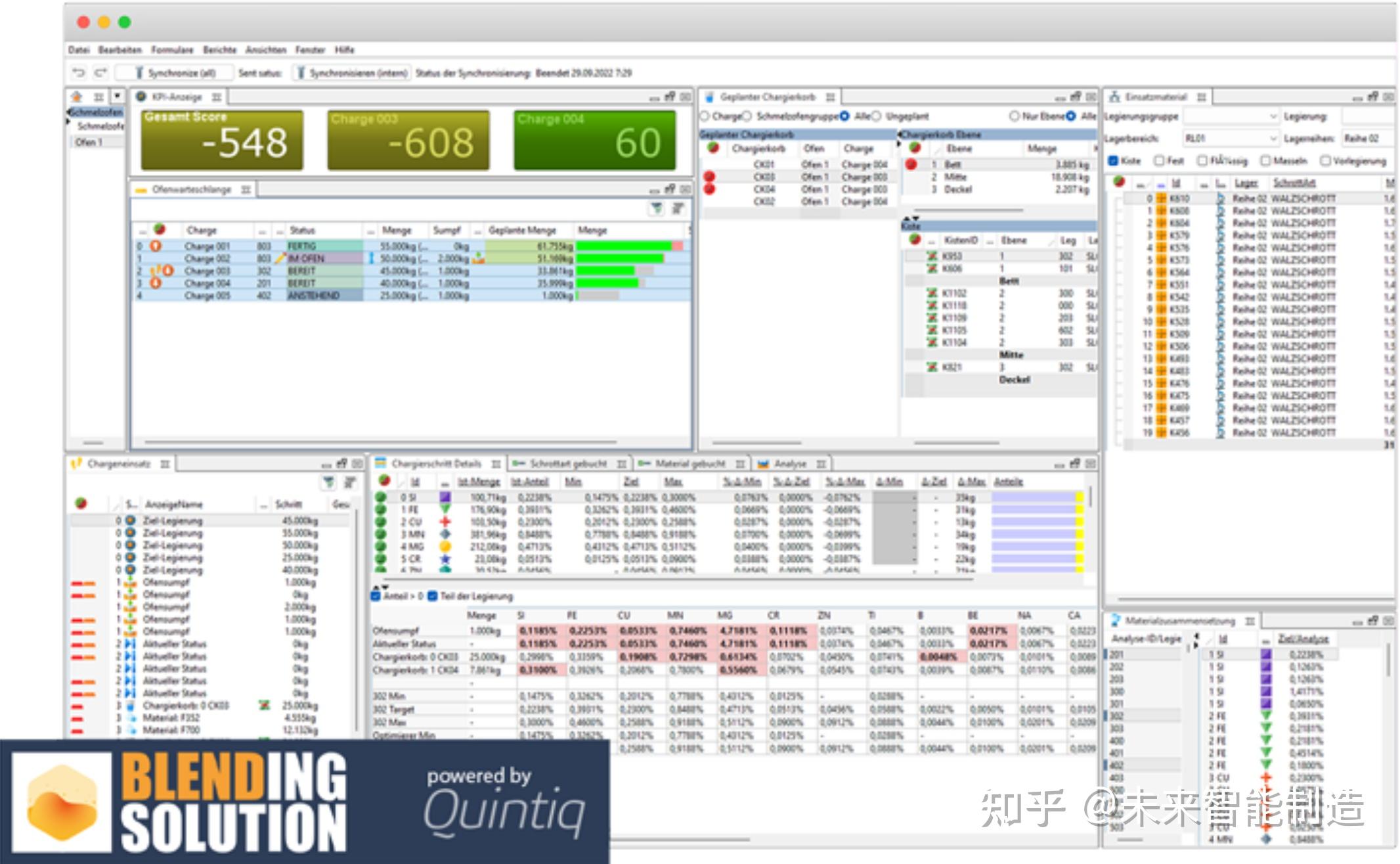Click the Charge 004 KPI score tile
The height and width of the screenshot is (864, 1400).
coord(594,140)
